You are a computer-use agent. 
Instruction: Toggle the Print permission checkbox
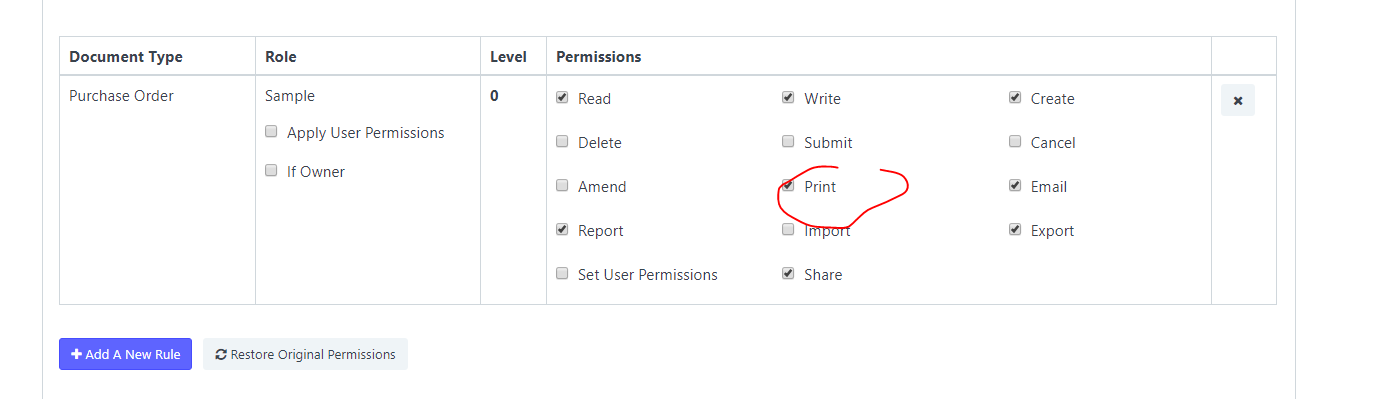tap(788, 186)
